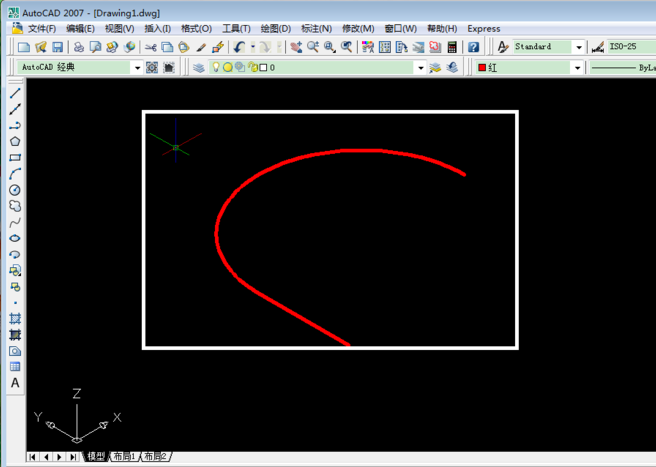Open the 视图(V) menu
Viewport: 656px width, 467px height.
pyautogui.click(x=120, y=28)
